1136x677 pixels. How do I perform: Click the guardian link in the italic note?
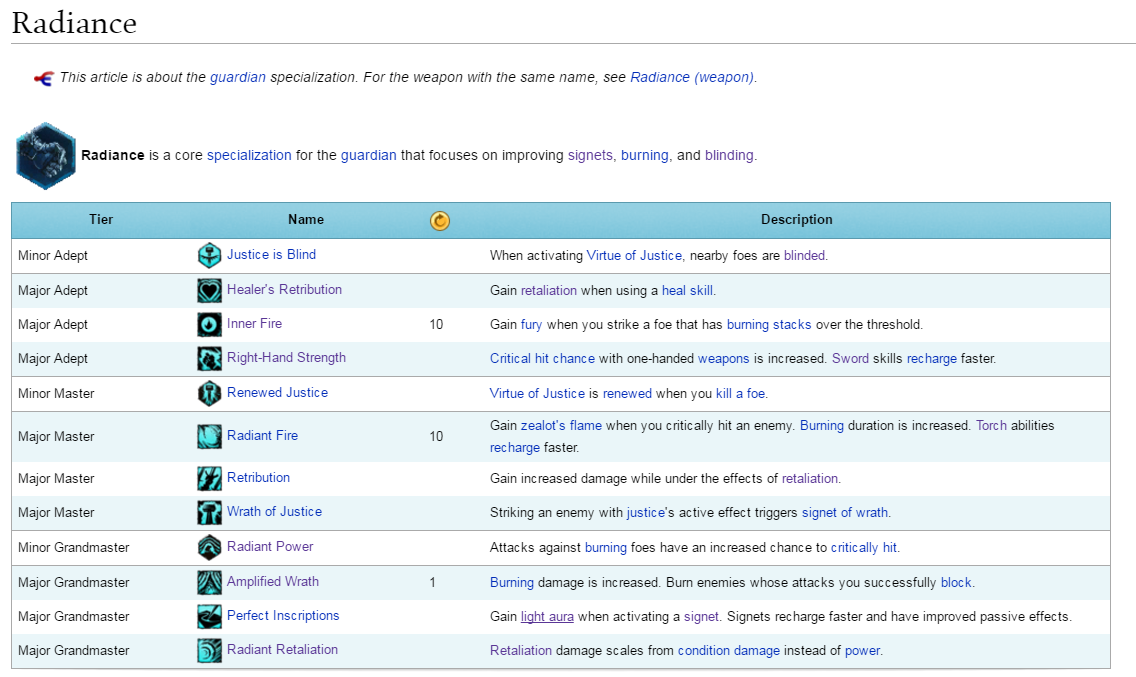point(238,77)
